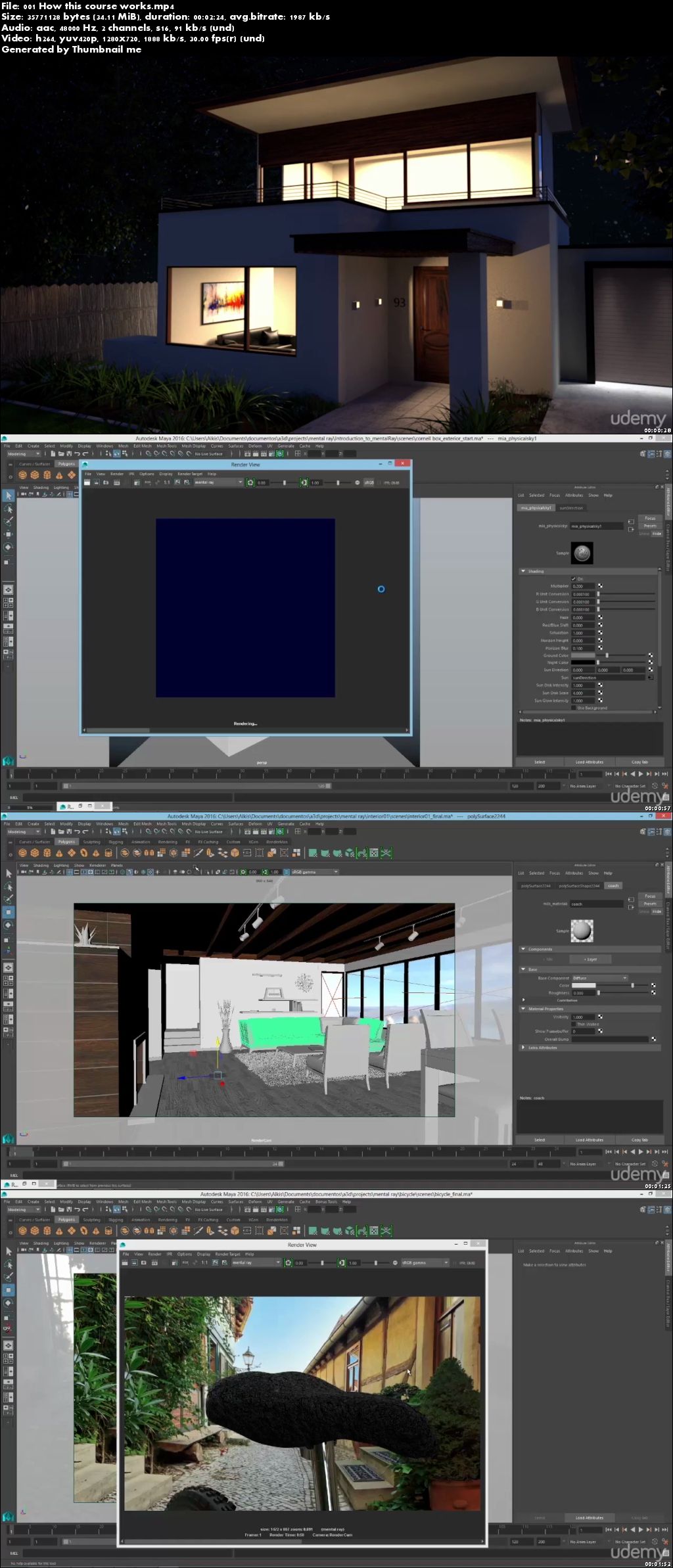Collapse the Shading section in cornell Attribute Editor
Screen dimensions: 673x1568
click(x=523, y=571)
